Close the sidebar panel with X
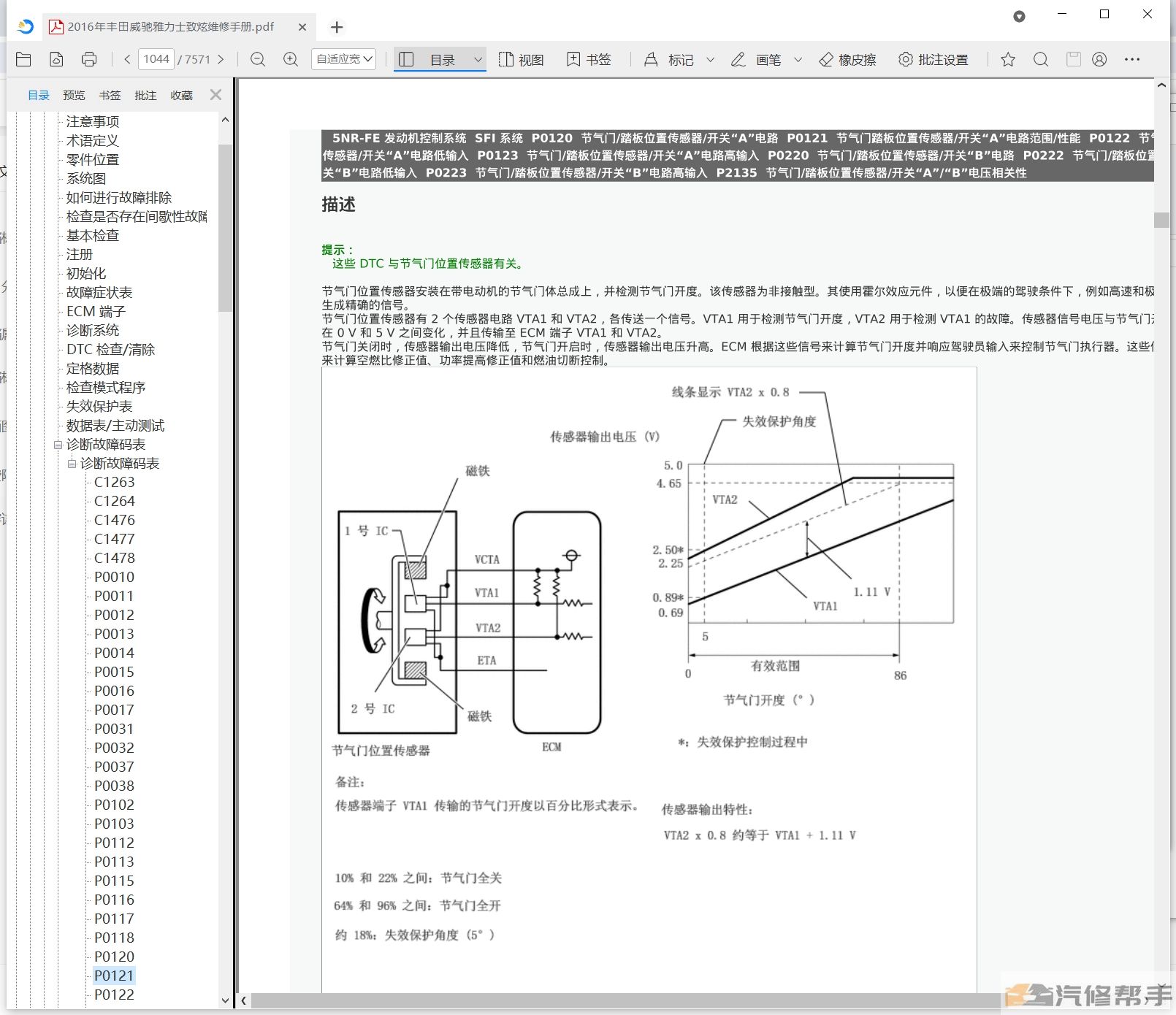This screenshot has height=1015, width=1176. coord(215,95)
